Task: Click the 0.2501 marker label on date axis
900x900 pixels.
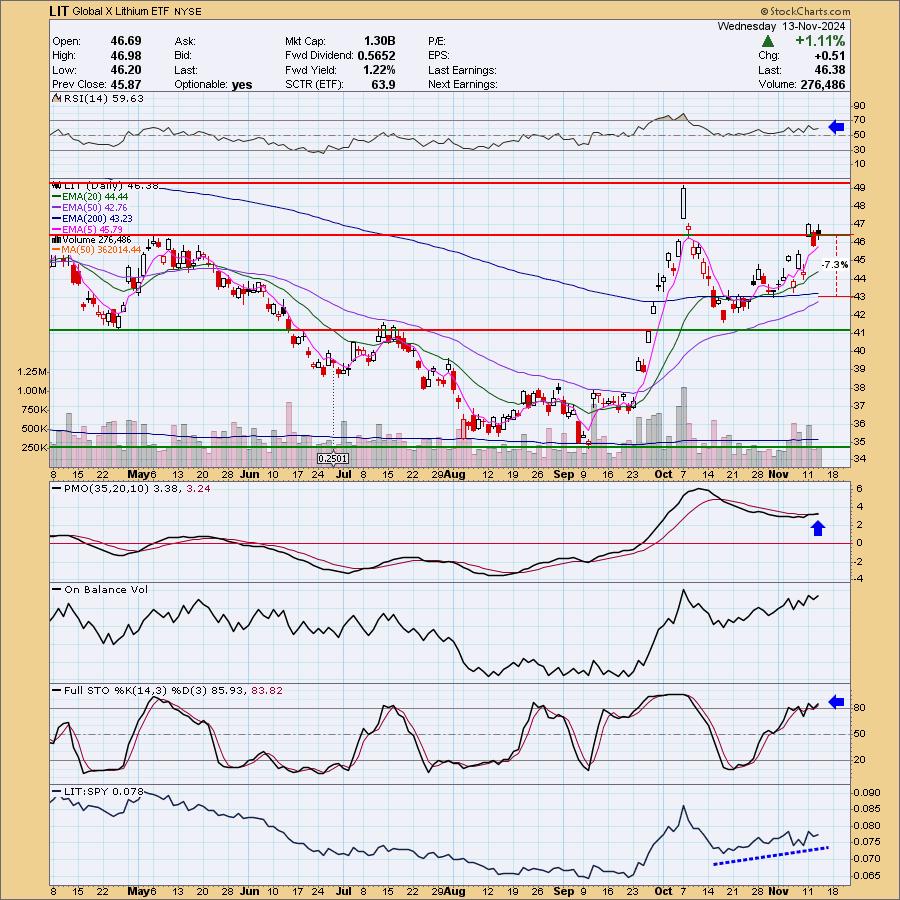Action: [x=333, y=459]
